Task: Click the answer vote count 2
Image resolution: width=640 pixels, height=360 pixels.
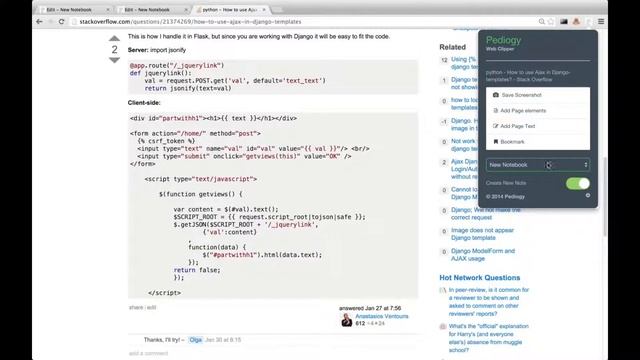Action: 114,49
